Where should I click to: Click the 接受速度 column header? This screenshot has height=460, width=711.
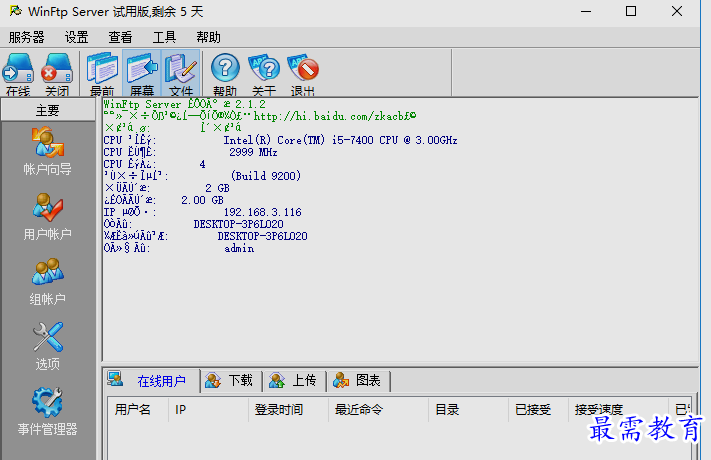click(618, 410)
